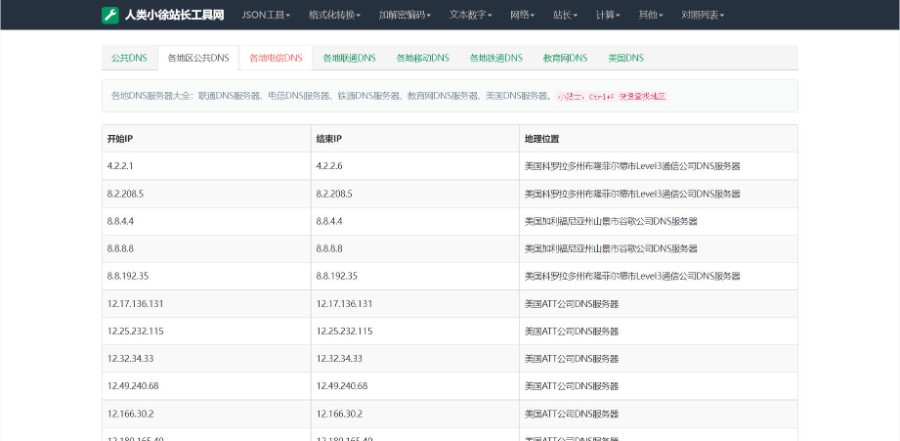Image resolution: width=900 pixels, height=441 pixels.
Task: Expand the 其他 dropdown menu
Action: [651, 15]
